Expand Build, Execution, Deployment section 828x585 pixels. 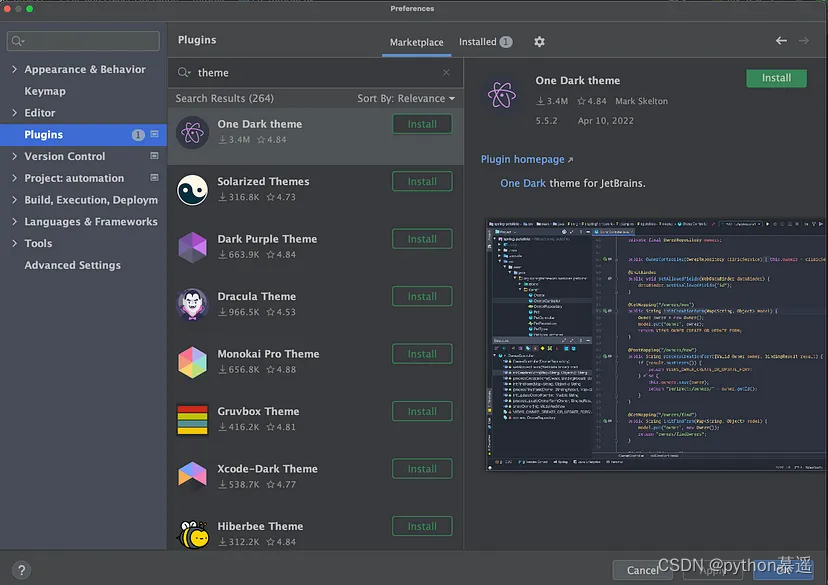tap(14, 200)
